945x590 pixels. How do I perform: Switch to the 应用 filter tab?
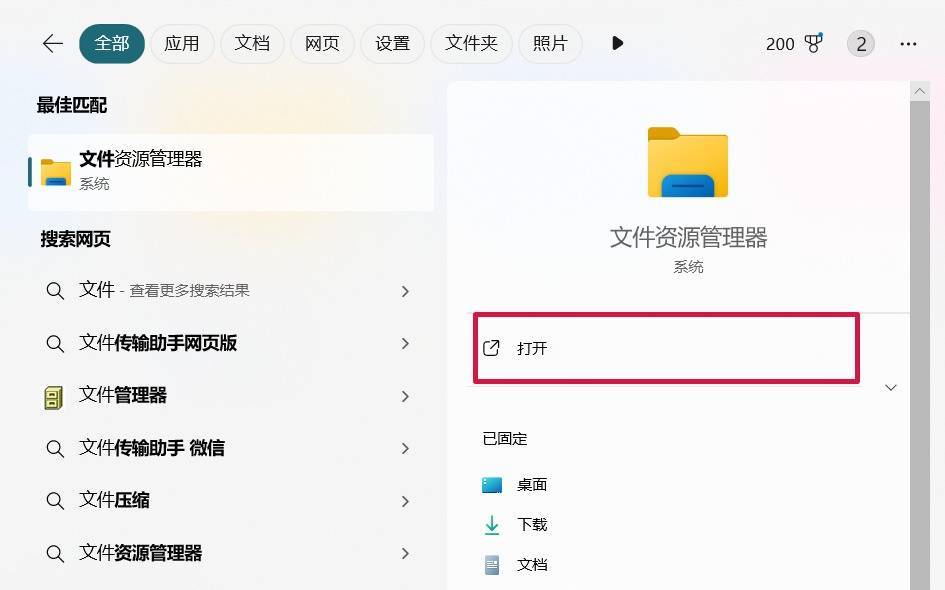pyautogui.click(x=182, y=43)
